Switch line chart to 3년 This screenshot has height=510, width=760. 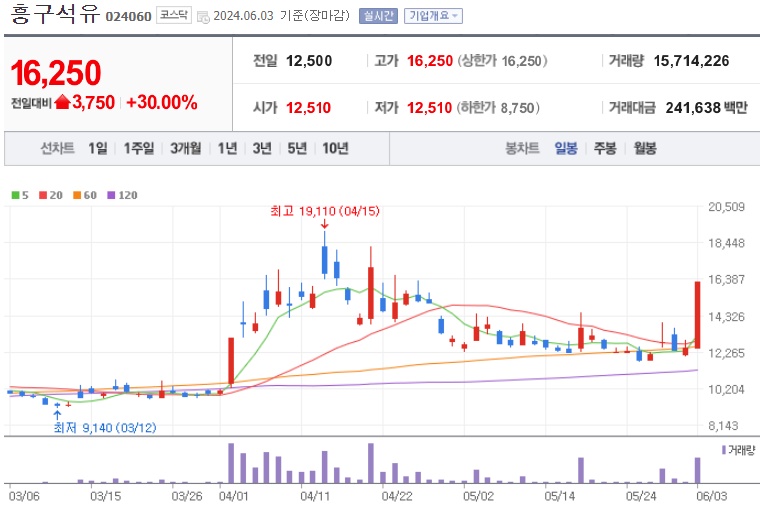(x=262, y=148)
